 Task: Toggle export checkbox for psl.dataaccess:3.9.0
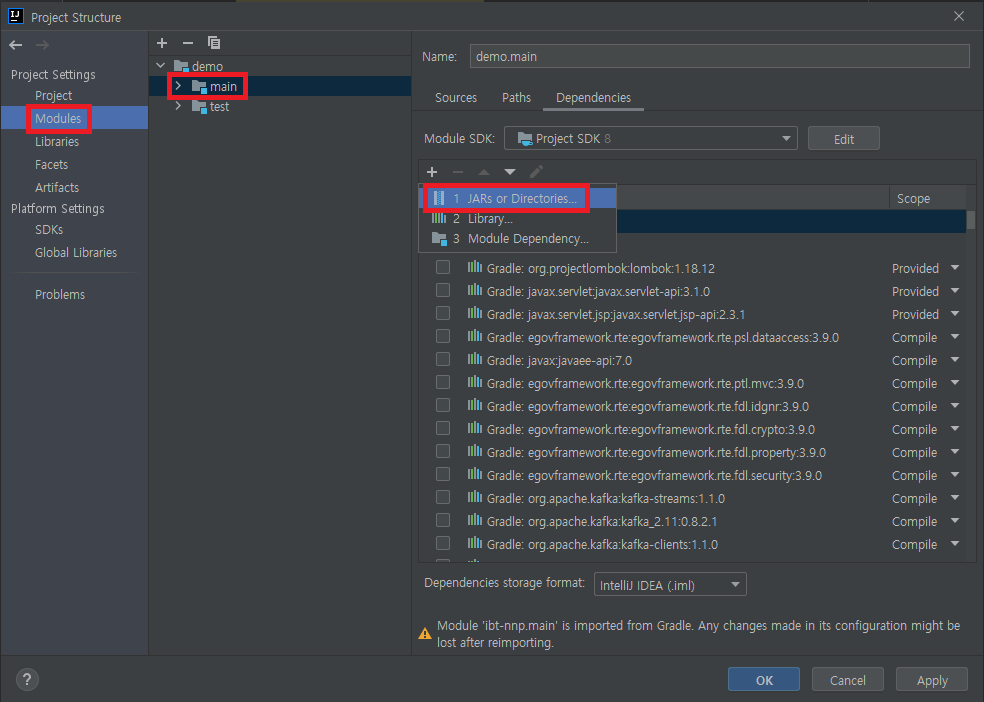point(443,336)
